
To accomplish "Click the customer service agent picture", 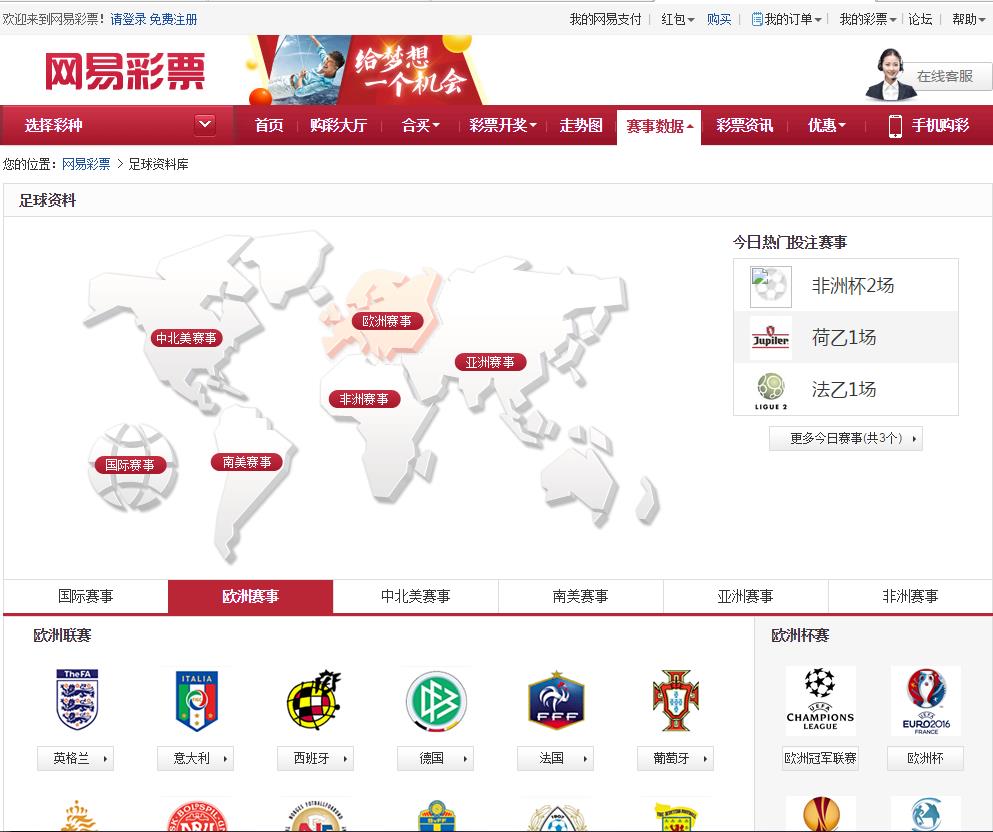I will click(x=890, y=73).
